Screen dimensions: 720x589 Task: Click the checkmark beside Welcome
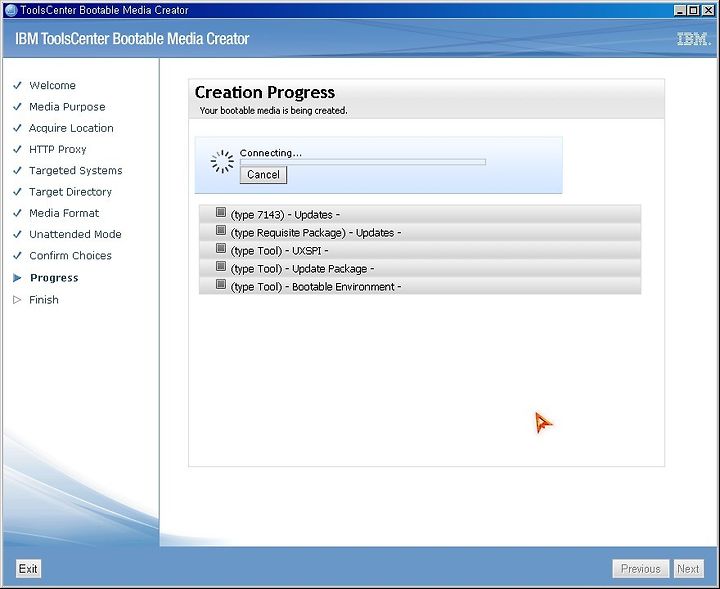[17, 85]
